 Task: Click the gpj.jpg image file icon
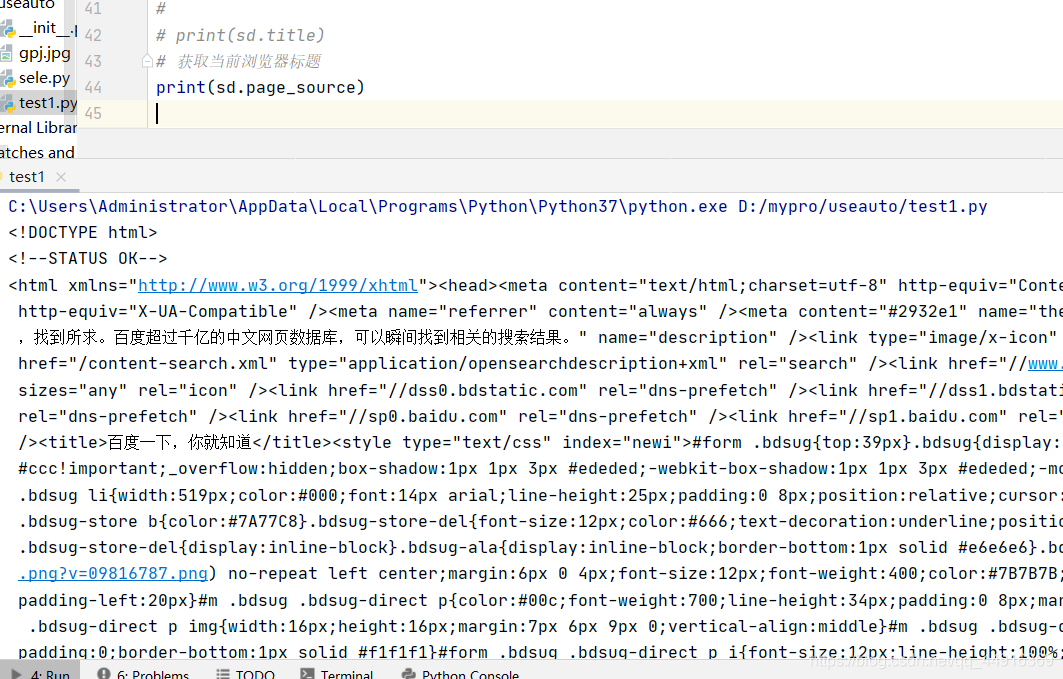(x=6, y=54)
